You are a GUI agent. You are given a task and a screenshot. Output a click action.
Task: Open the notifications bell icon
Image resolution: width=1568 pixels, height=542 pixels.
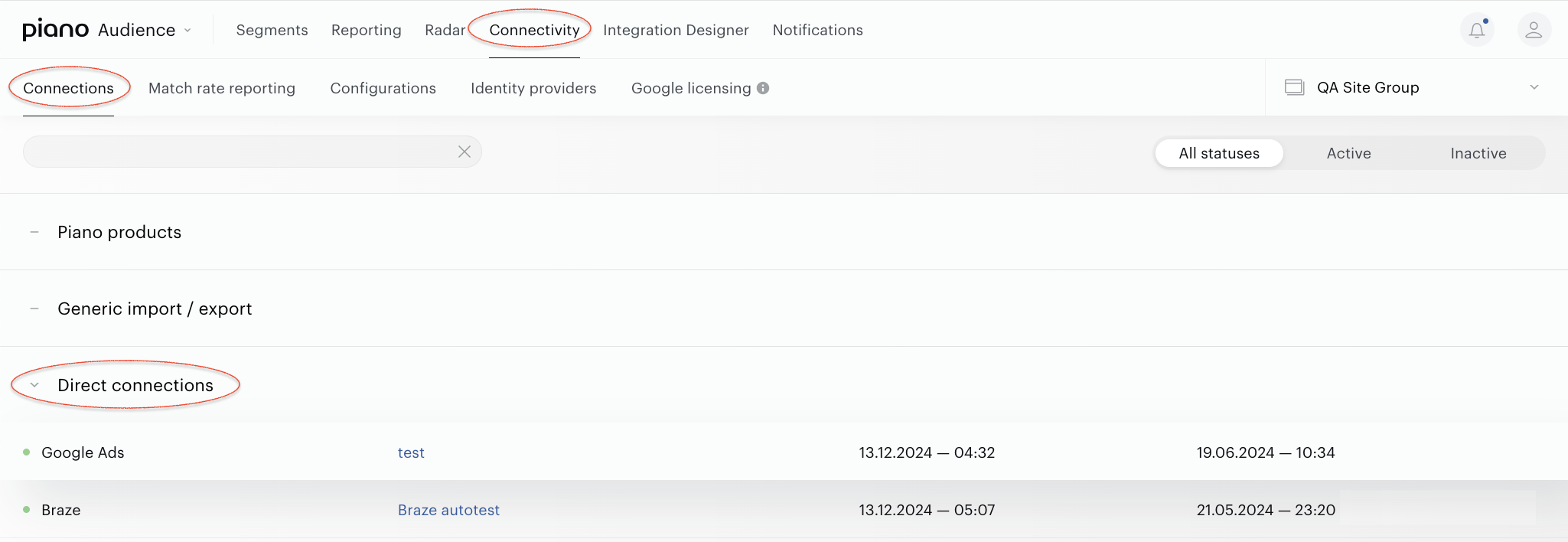[1477, 30]
